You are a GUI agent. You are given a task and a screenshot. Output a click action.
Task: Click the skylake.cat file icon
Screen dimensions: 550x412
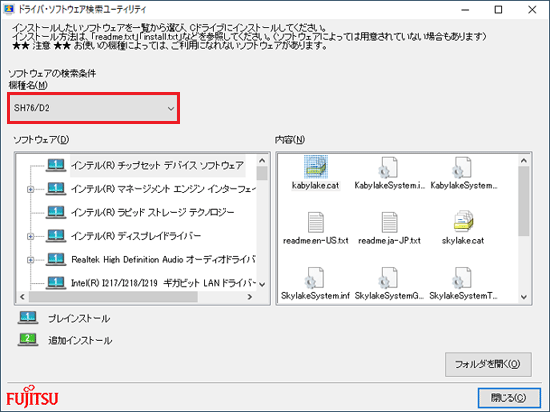tap(463, 221)
